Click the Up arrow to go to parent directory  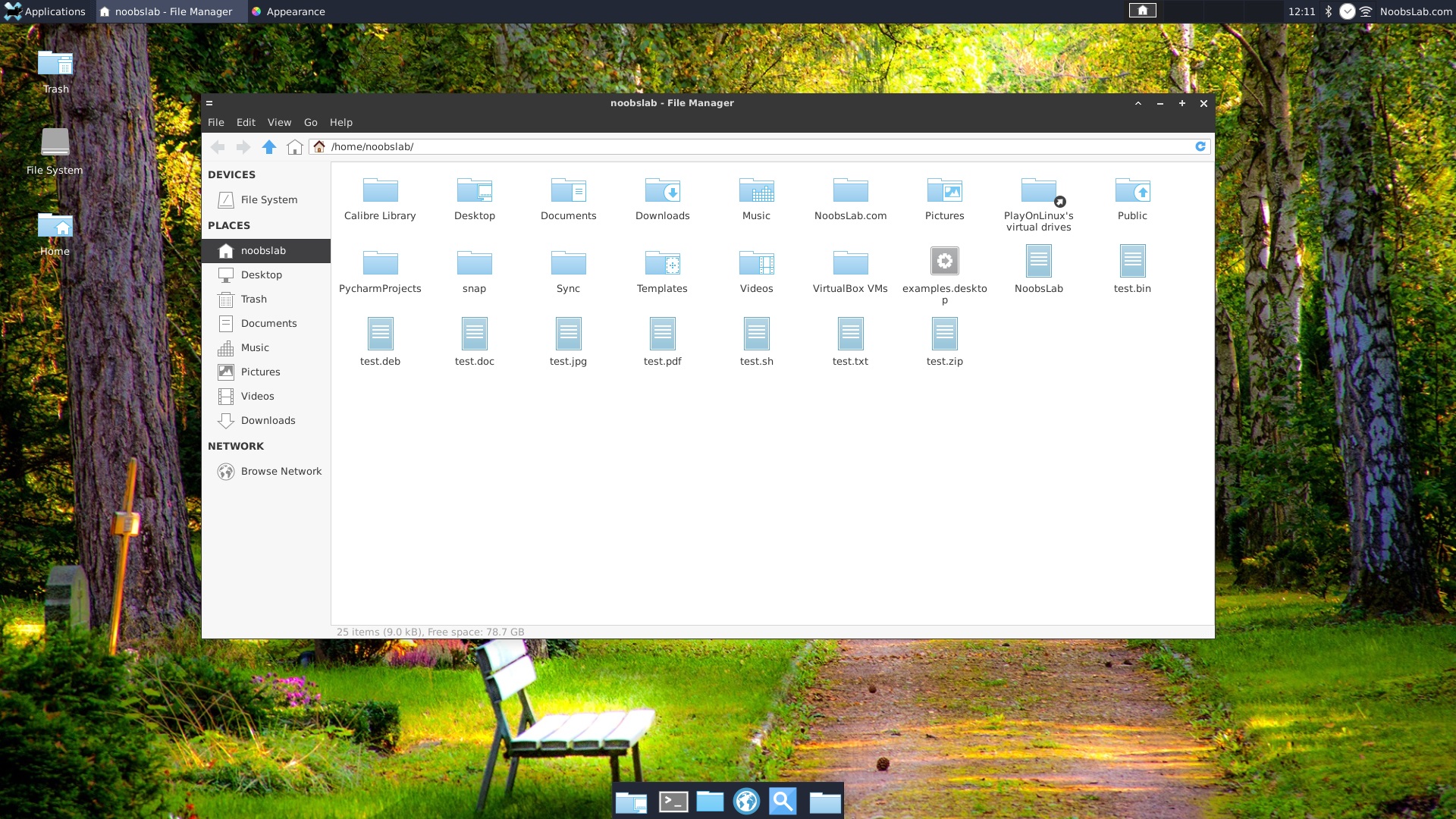[x=269, y=147]
